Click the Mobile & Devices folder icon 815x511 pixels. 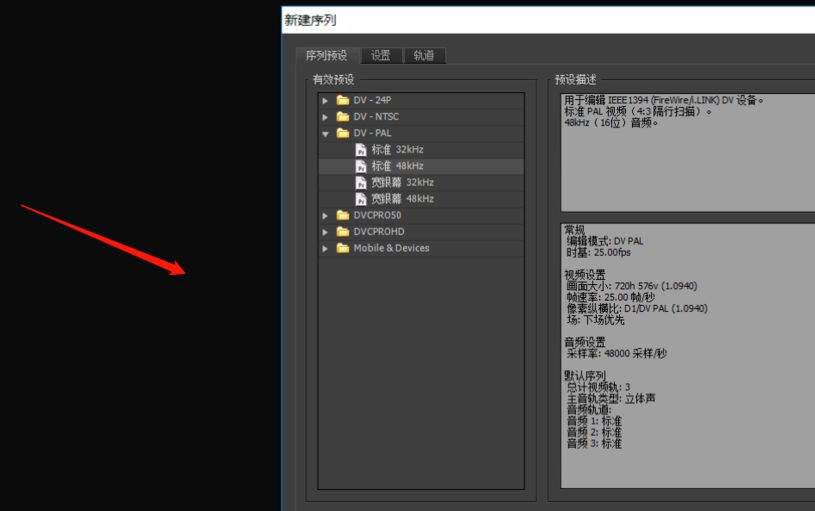(343, 248)
